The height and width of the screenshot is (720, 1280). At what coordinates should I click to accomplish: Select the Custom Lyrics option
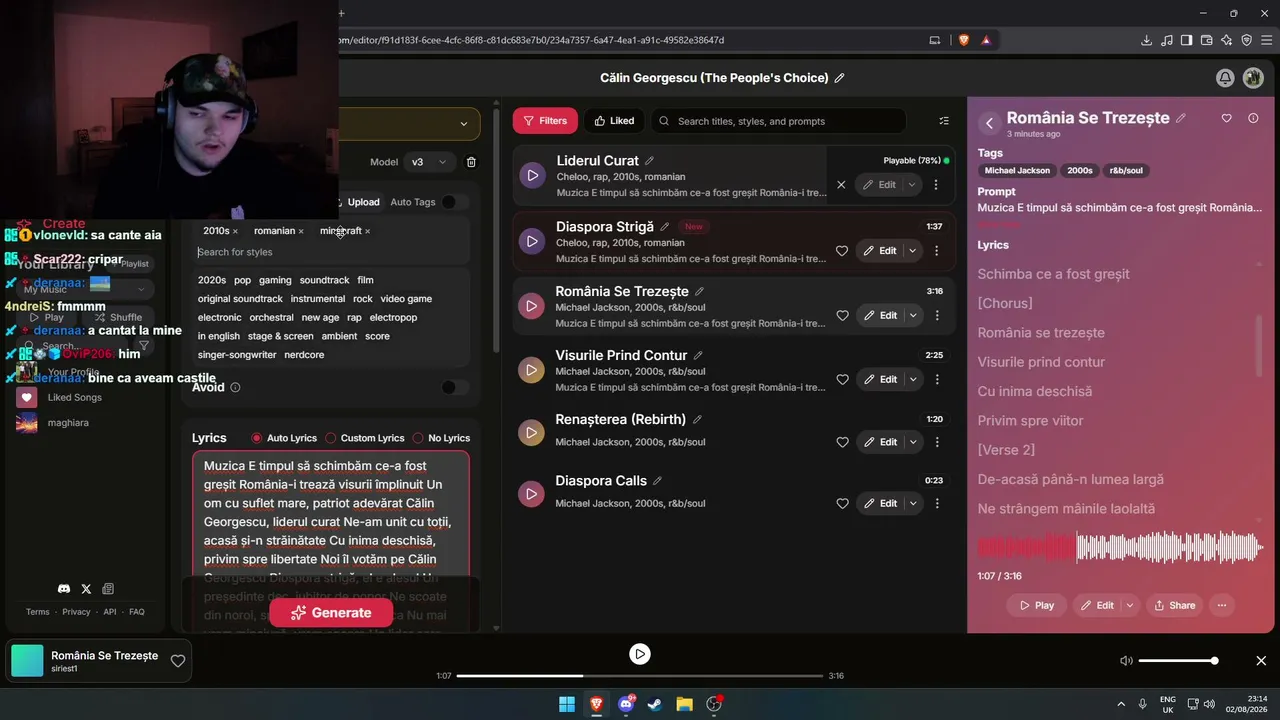pos(365,438)
